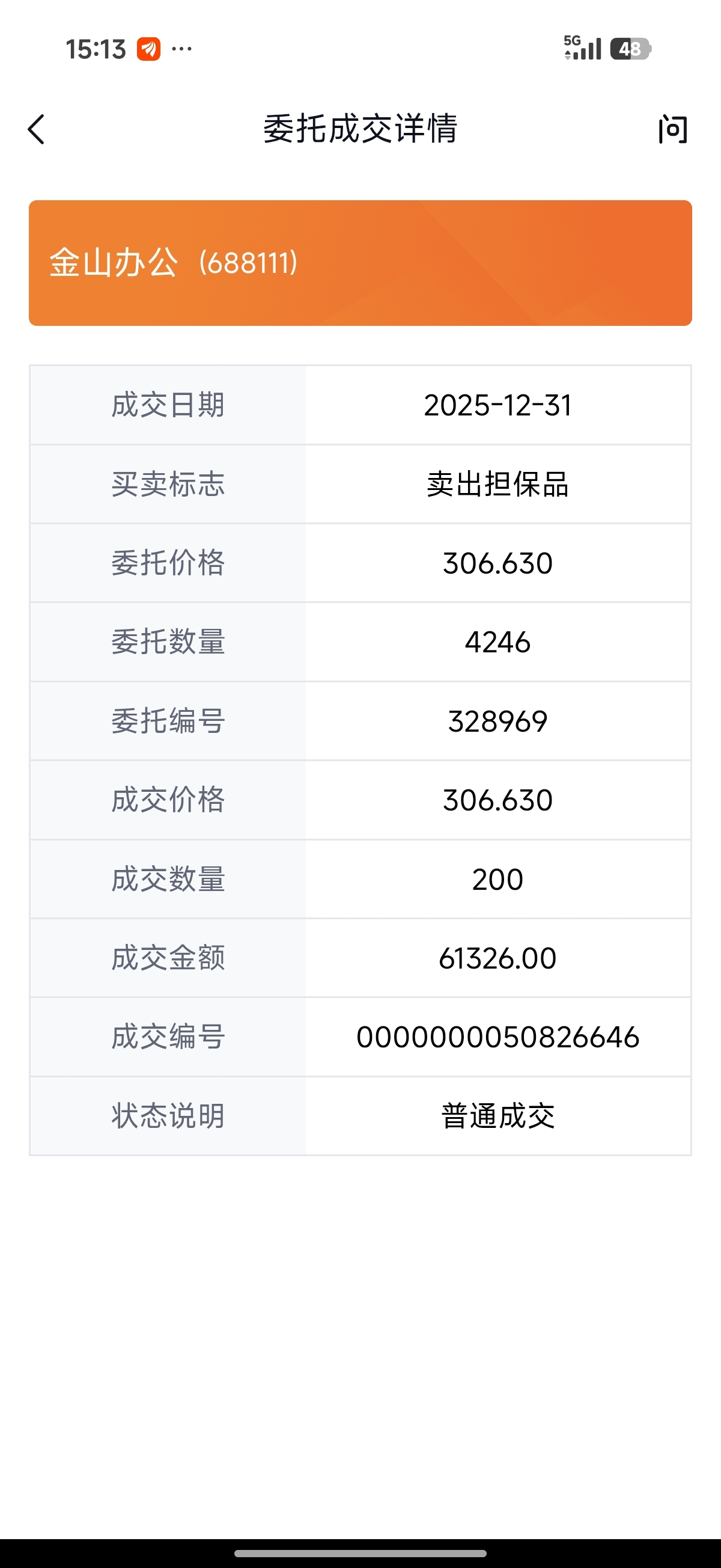Tap the 成交金额 value 61326.00
The width and height of the screenshot is (721, 1568).
pos(497,958)
